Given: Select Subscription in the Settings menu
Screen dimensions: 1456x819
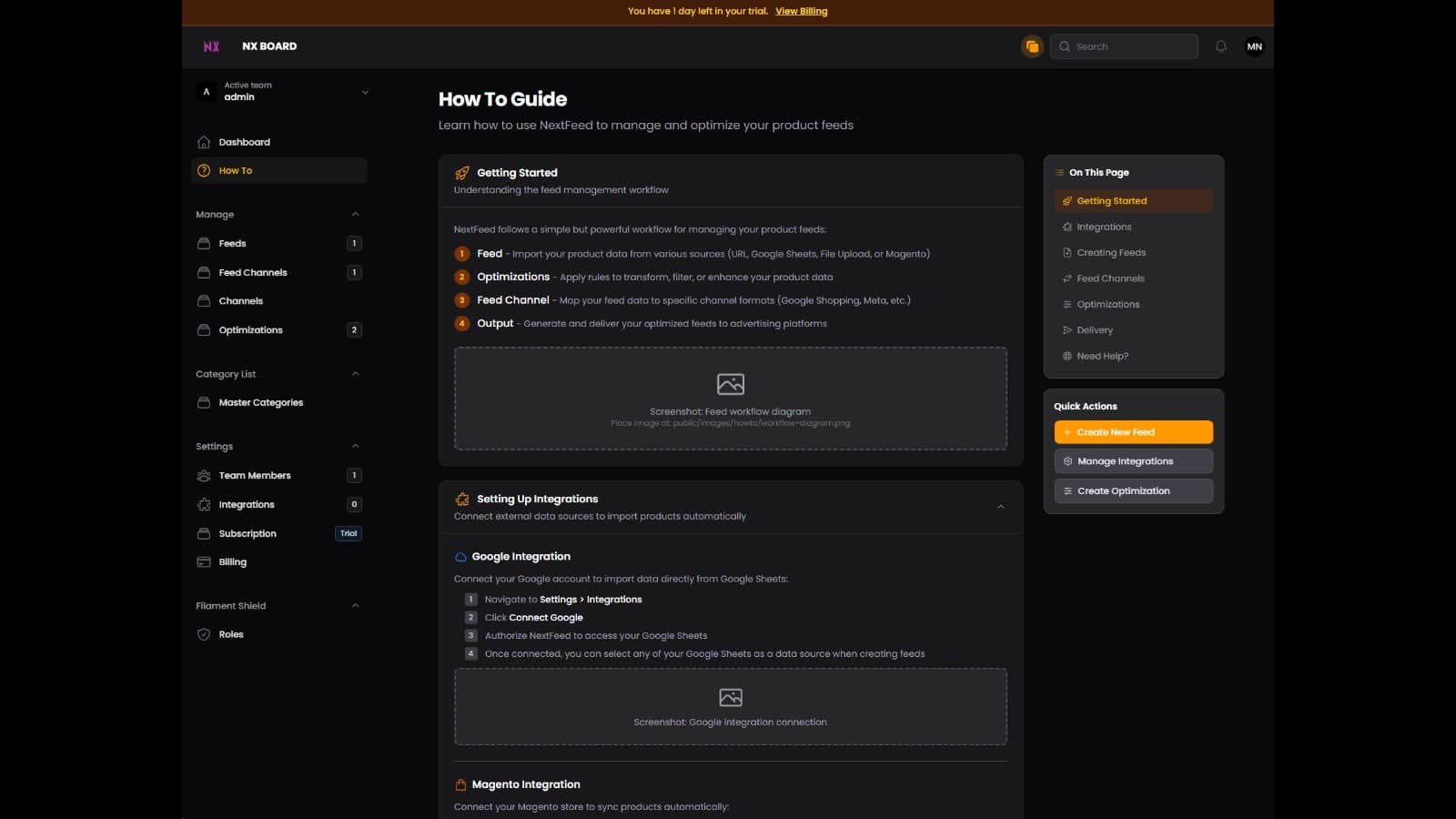Looking at the screenshot, I should coord(247,533).
